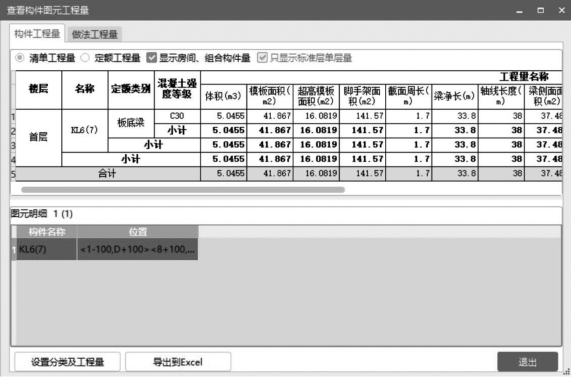Switch to the 做法工程量 tab
571x377 pixels.
(94, 34)
